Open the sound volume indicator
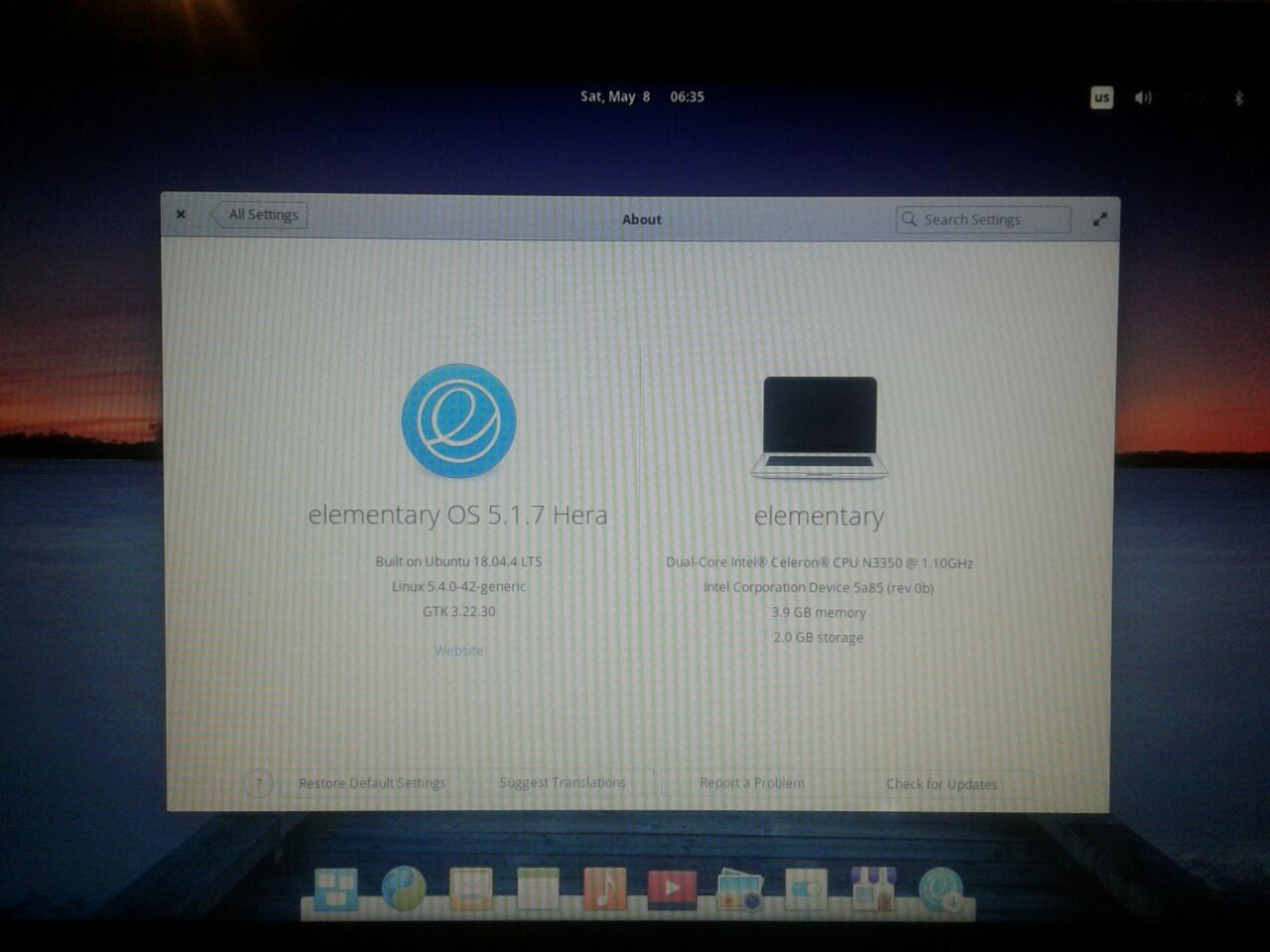This screenshot has height=952, width=1270. point(1143,97)
